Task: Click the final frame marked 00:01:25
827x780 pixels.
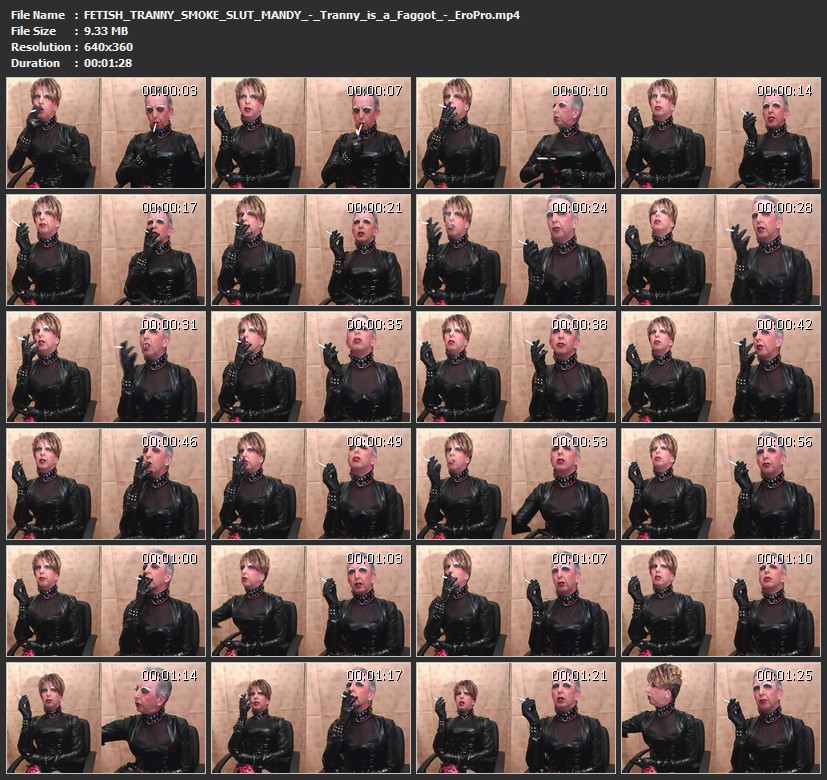Action: click(x=720, y=716)
